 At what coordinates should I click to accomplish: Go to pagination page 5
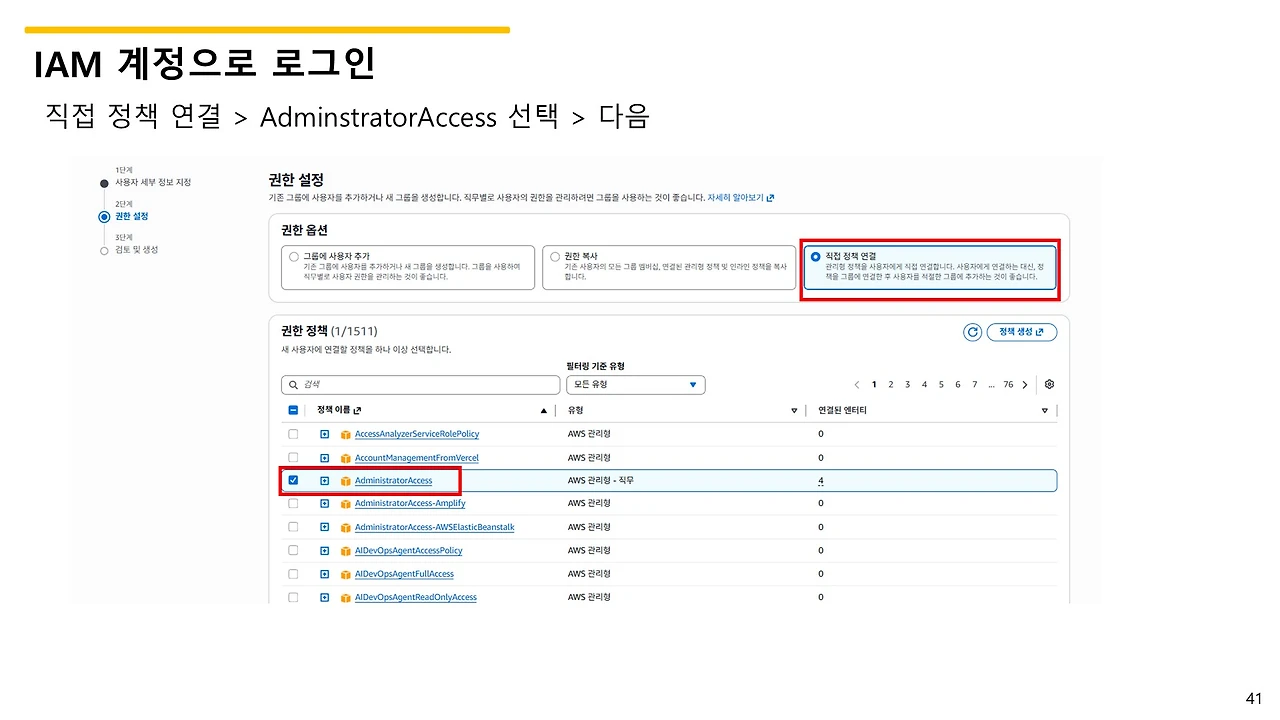click(941, 385)
